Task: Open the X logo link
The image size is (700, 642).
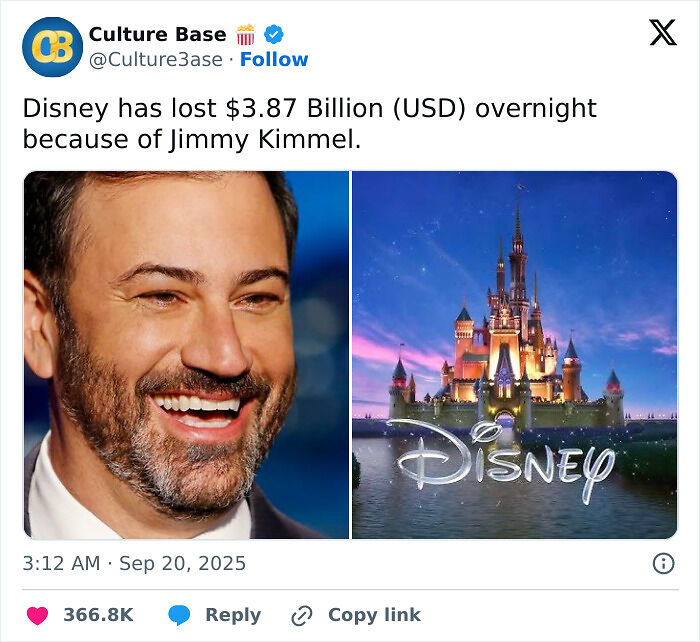Action: click(662, 33)
